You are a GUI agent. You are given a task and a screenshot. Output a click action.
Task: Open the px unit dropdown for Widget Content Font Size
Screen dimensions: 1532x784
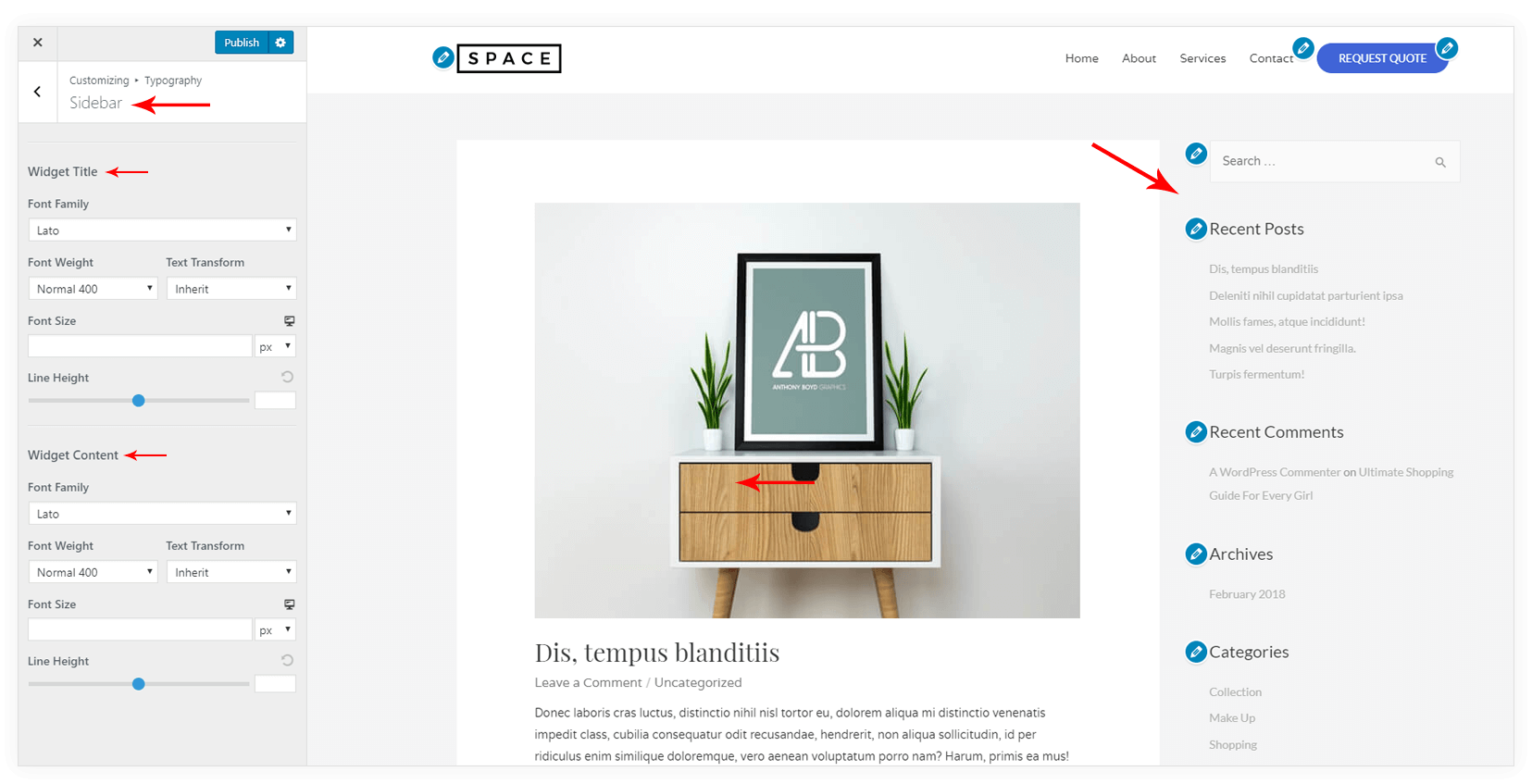pyautogui.click(x=276, y=629)
